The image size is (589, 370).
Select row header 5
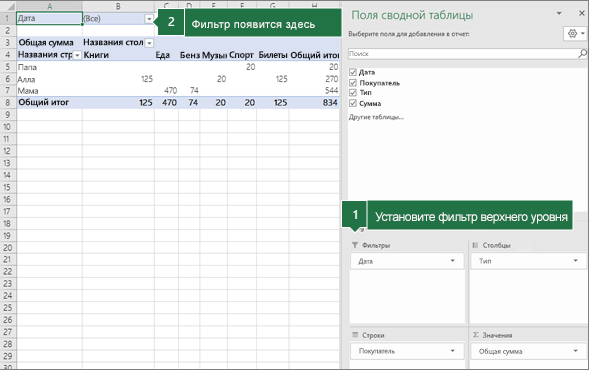pyautogui.click(x=8, y=67)
